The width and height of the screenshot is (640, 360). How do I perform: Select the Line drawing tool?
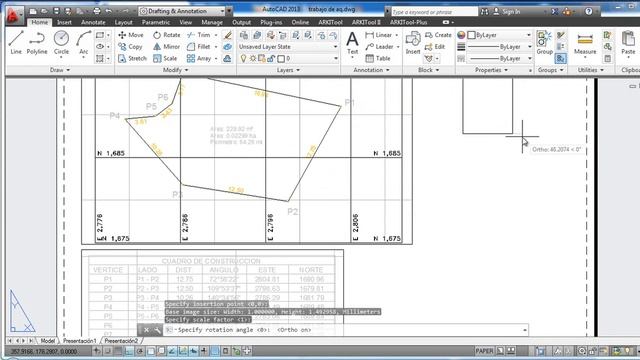click(x=16, y=42)
